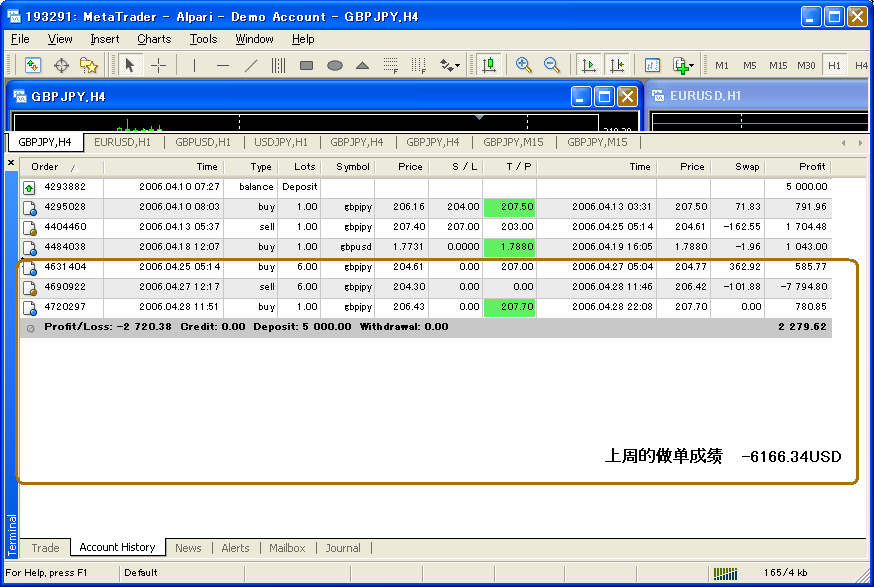The width and height of the screenshot is (874, 587).
Task: Select order 4690922 sell row
Action: 426,287
